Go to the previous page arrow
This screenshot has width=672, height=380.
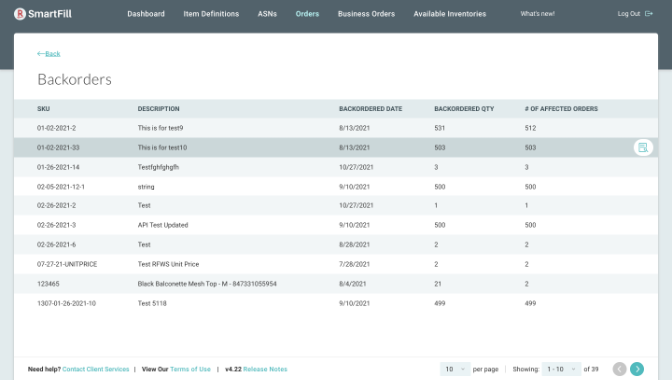coord(619,369)
